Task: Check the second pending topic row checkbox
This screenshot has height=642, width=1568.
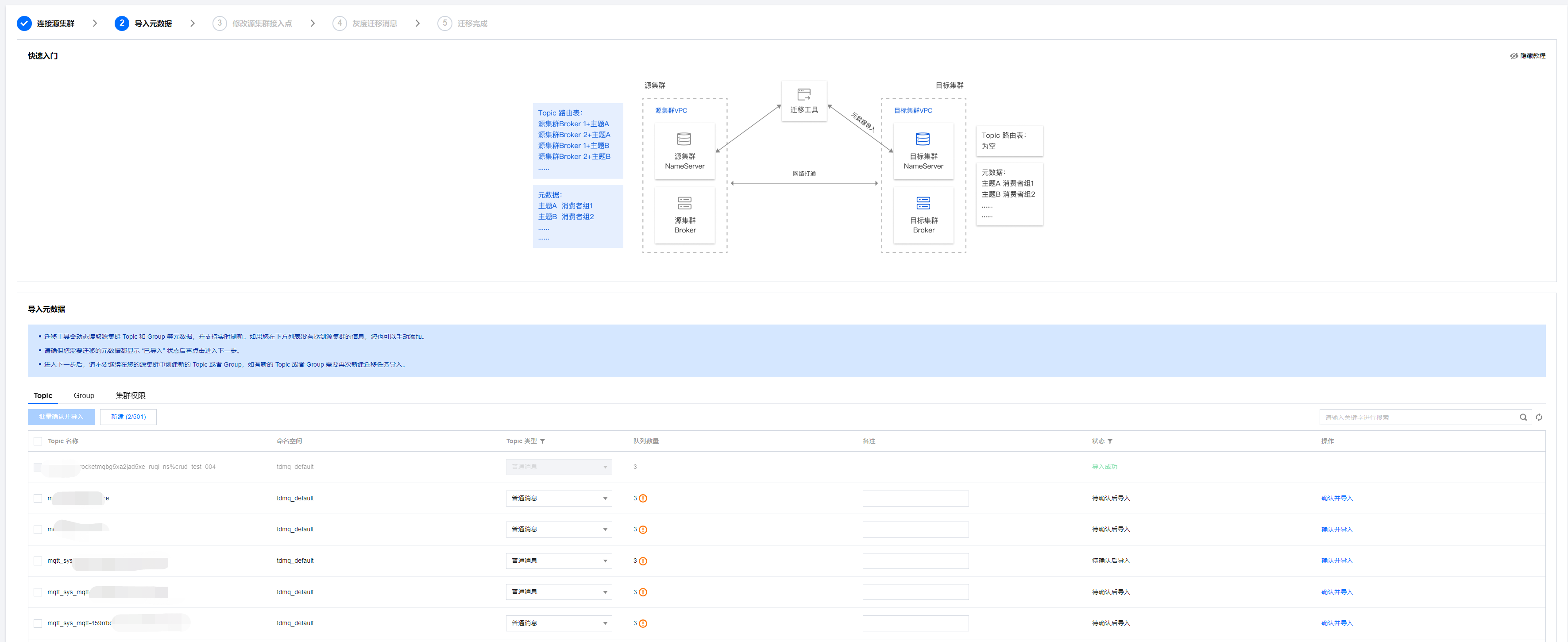Action: 38,530
